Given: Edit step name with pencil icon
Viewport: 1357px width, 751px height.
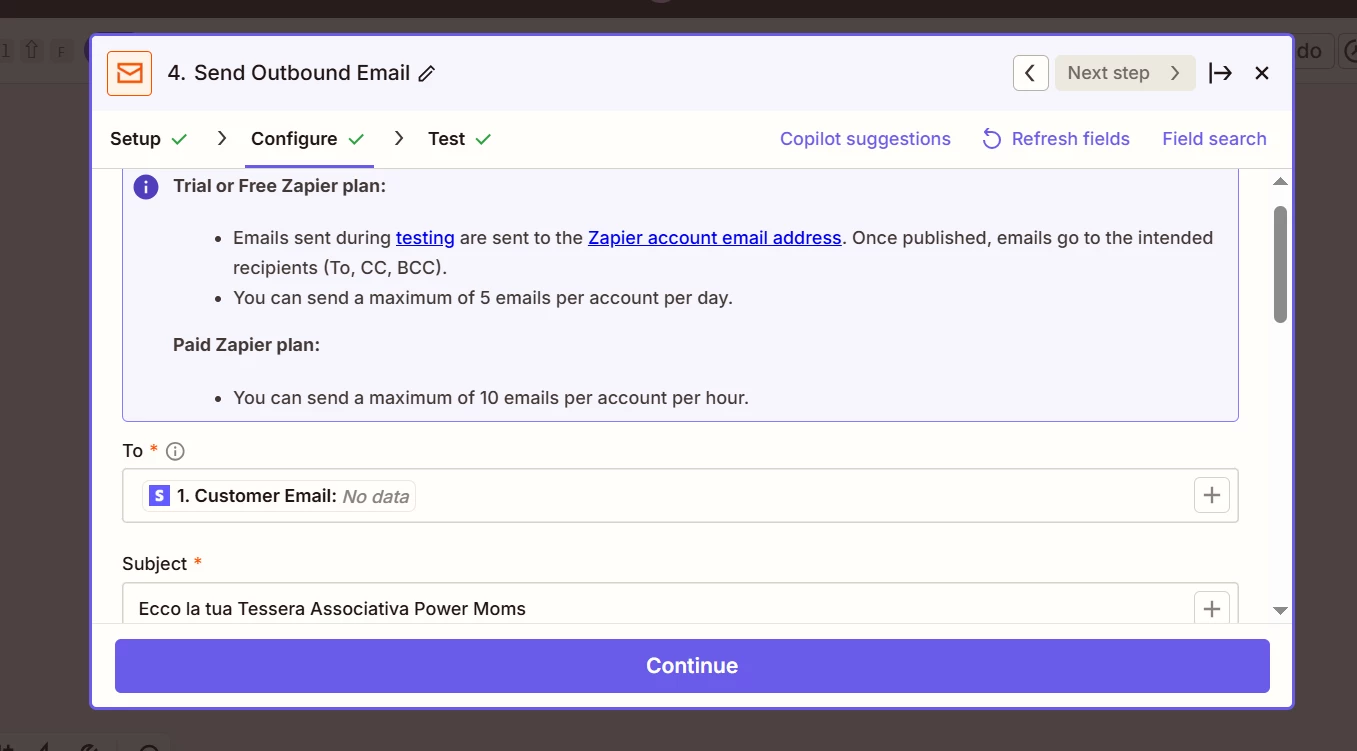Looking at the screenshot, I should tap(427, 73).
